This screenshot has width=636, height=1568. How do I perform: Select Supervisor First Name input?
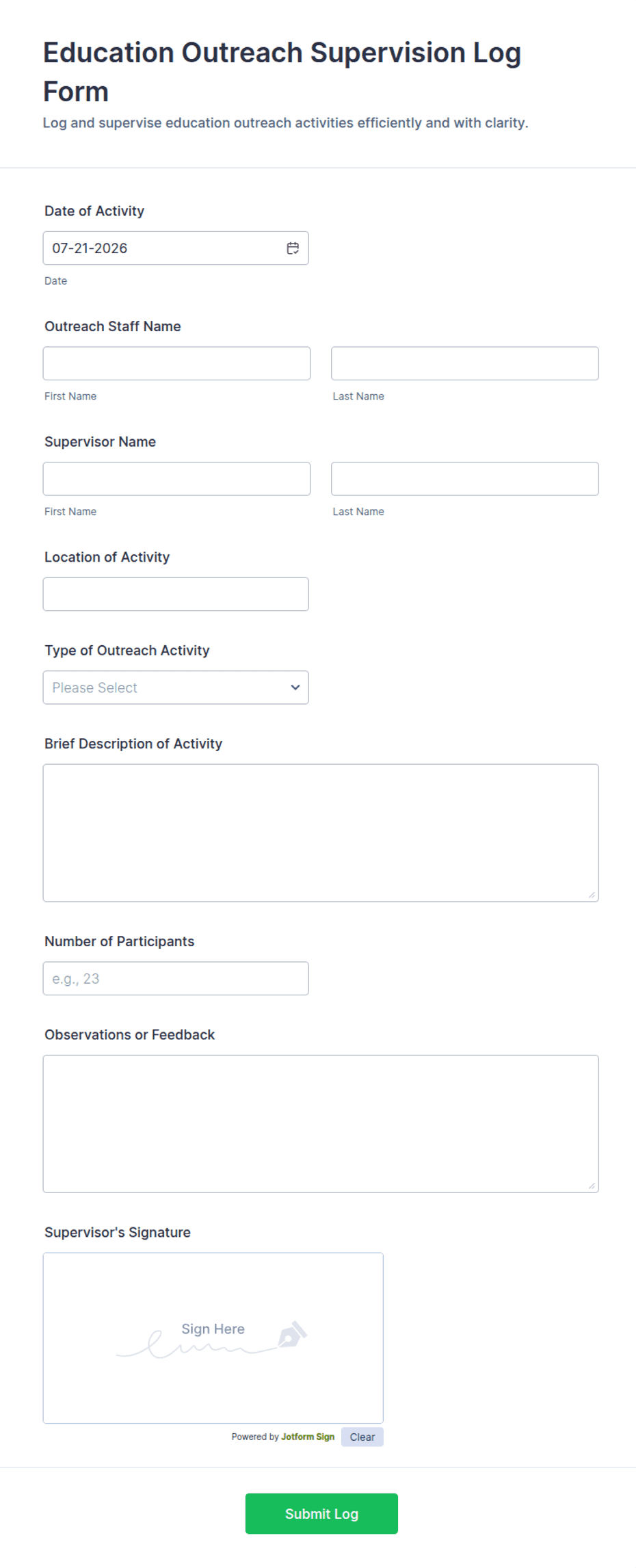176,479
